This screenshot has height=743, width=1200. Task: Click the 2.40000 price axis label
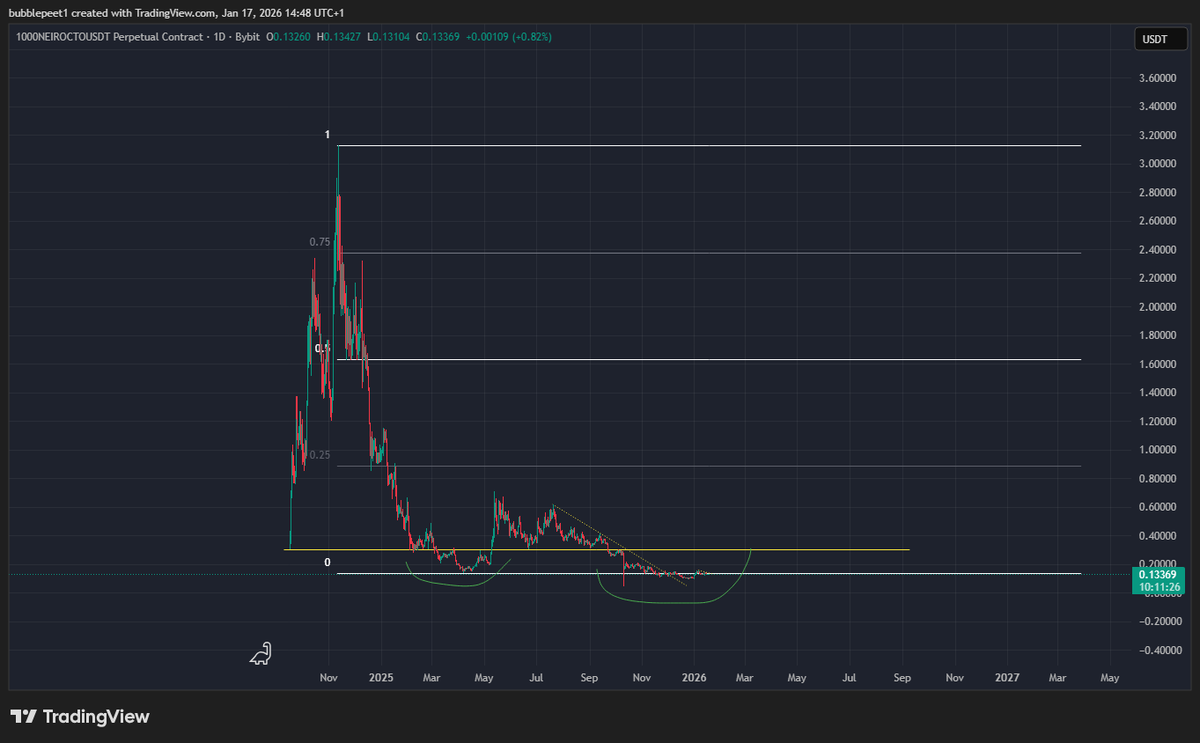1157,249
